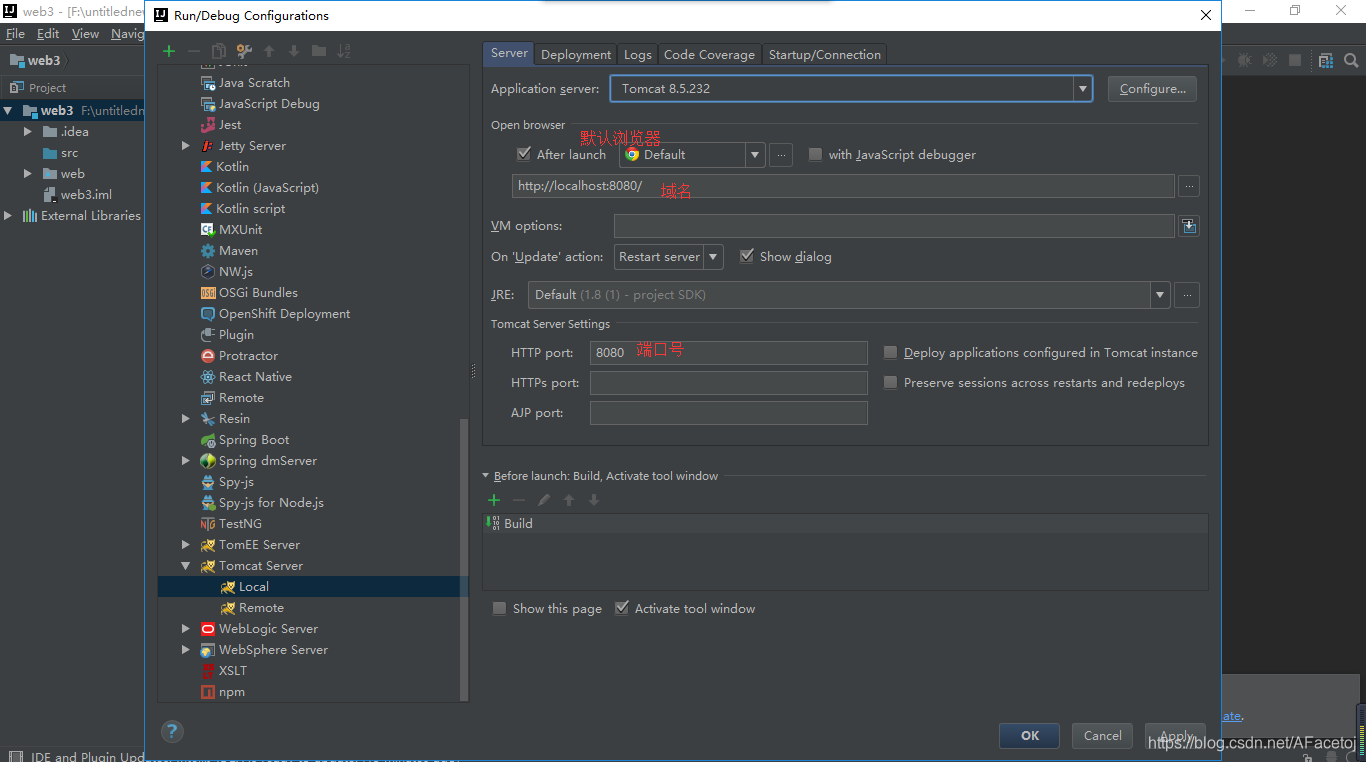
Task: Expand the Resin tree node
Action: click(x=186, y=419)
